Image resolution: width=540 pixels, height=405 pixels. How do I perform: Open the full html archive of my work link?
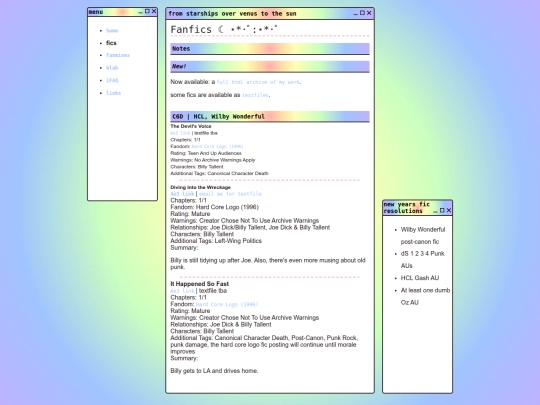tap(258, 82)
